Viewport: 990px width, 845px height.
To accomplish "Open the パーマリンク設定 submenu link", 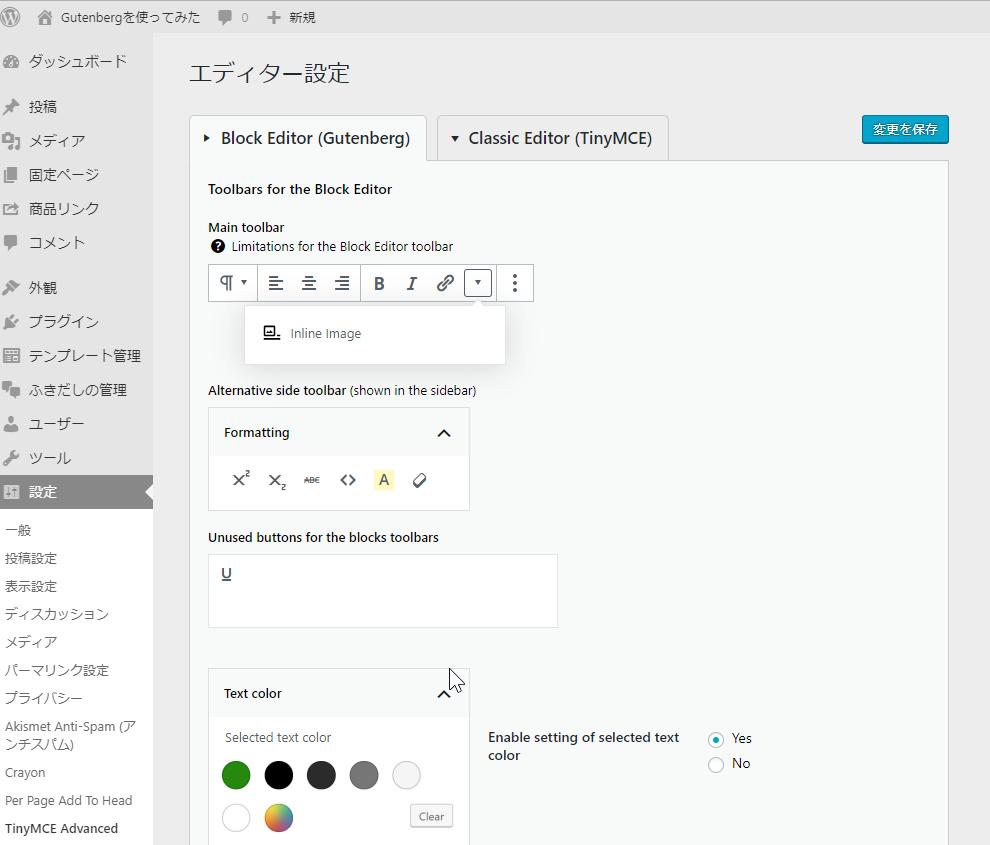I will coord(57,670).
